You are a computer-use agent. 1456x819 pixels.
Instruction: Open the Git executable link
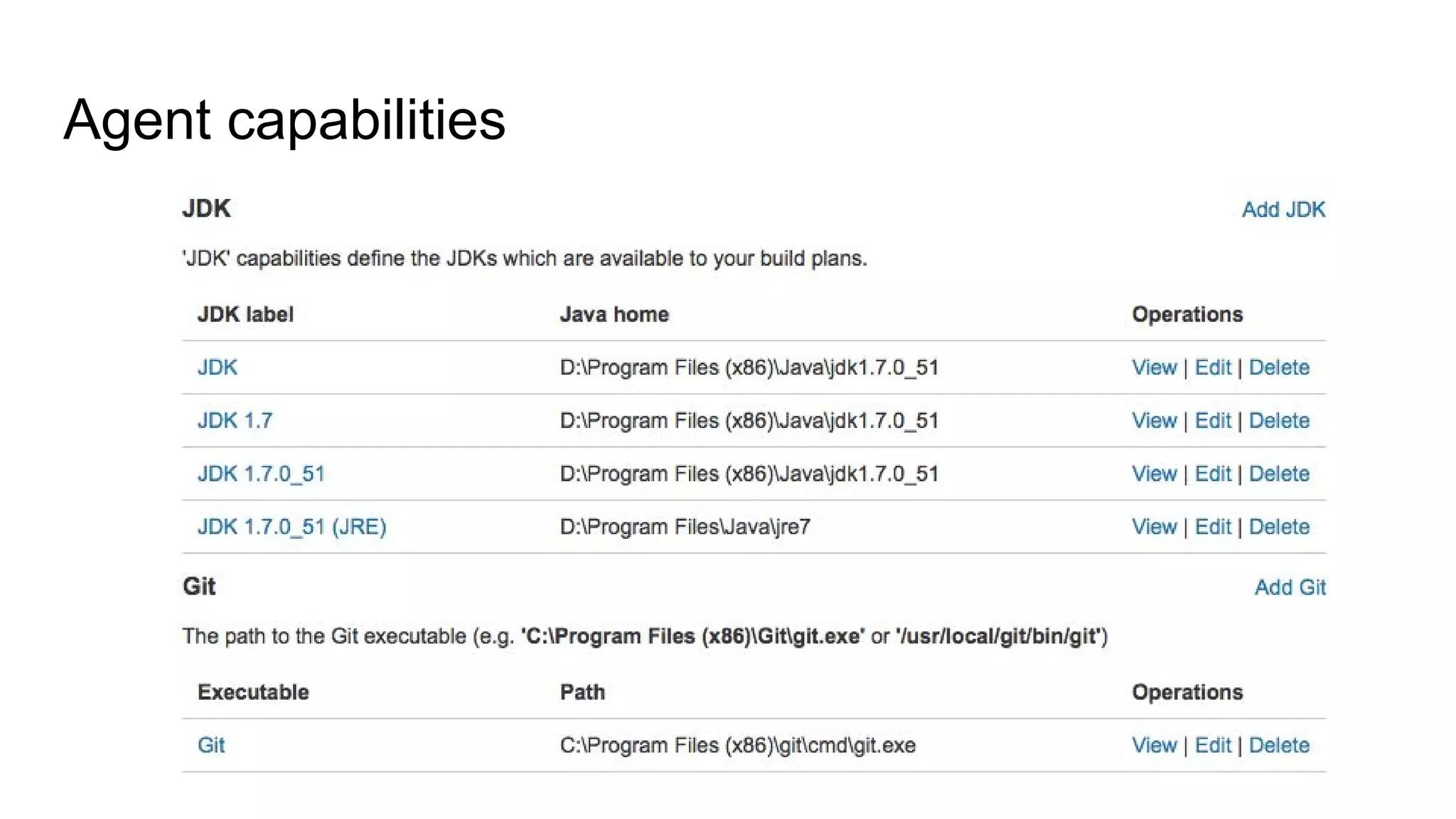[x=211, y=745]
